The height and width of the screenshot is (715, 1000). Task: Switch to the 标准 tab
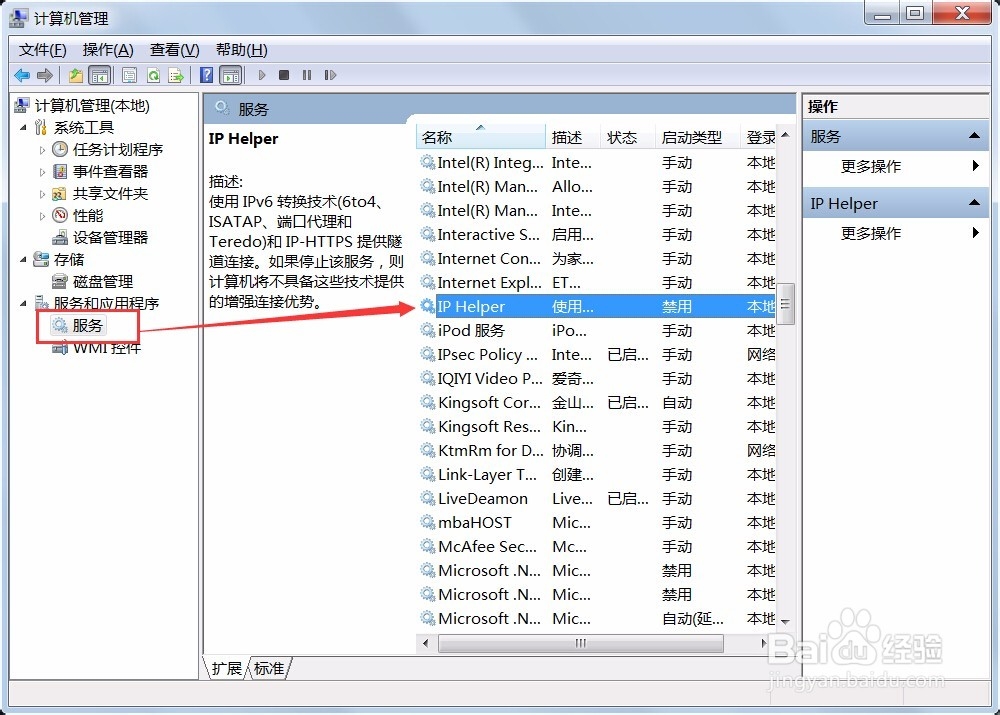[267, 668]
